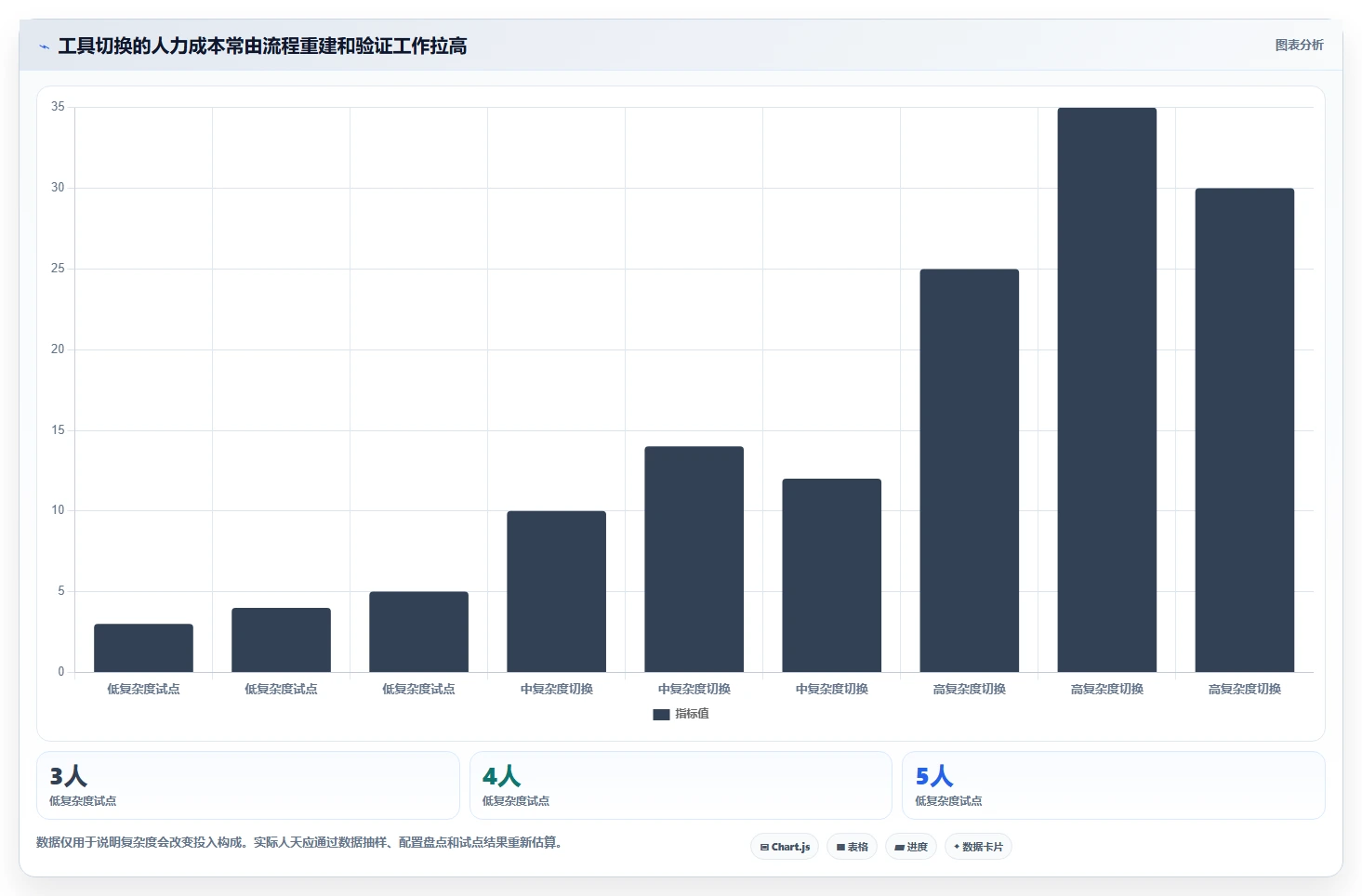The image size is (1362, 896).
Task: Click the bar reaching exactly 30
Action: click(1245, 430)
